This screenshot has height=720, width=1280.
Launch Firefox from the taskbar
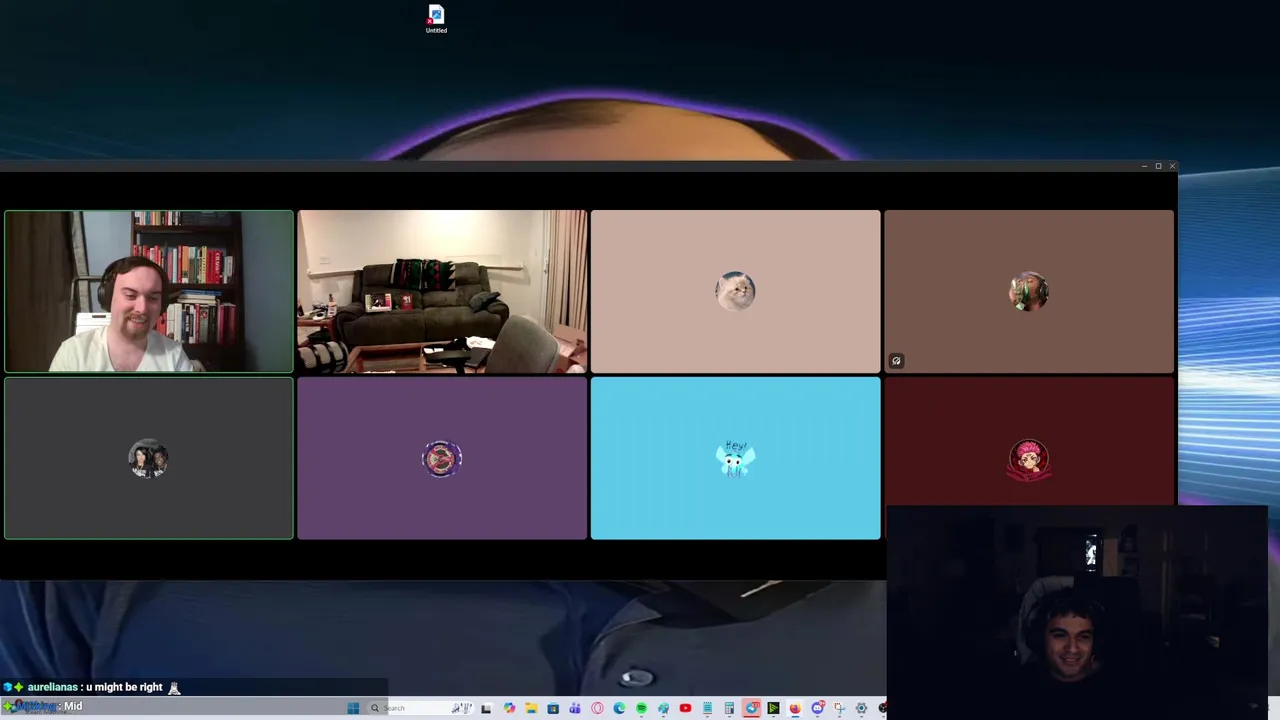(x=795, y=708)
